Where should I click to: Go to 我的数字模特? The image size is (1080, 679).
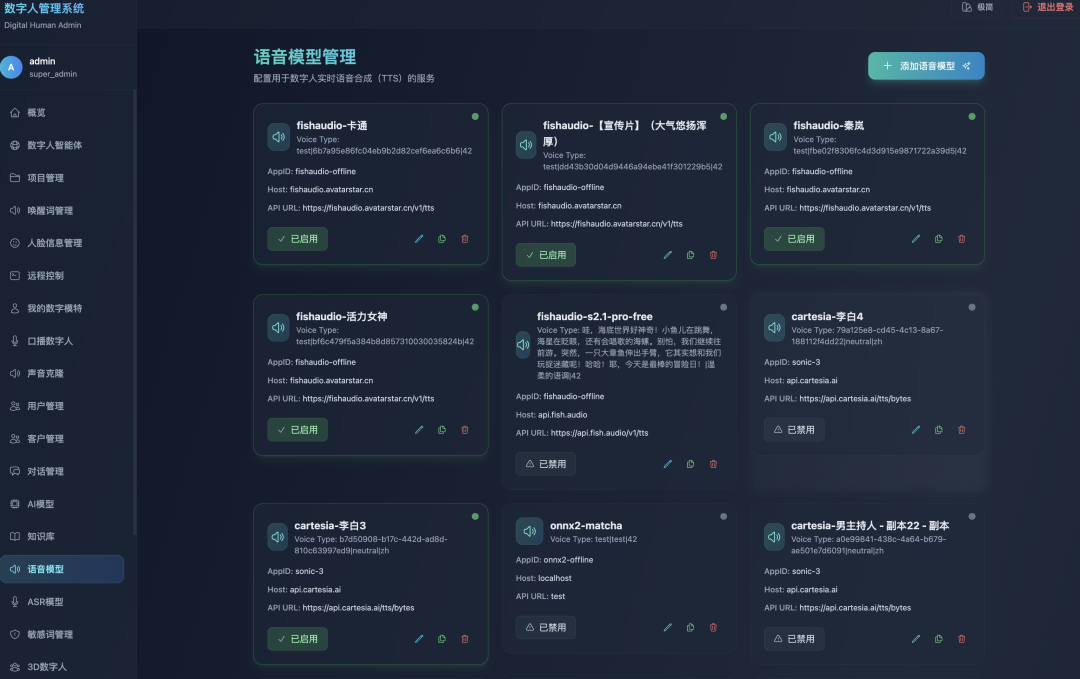pyautogui.click(x=62, y=309)
